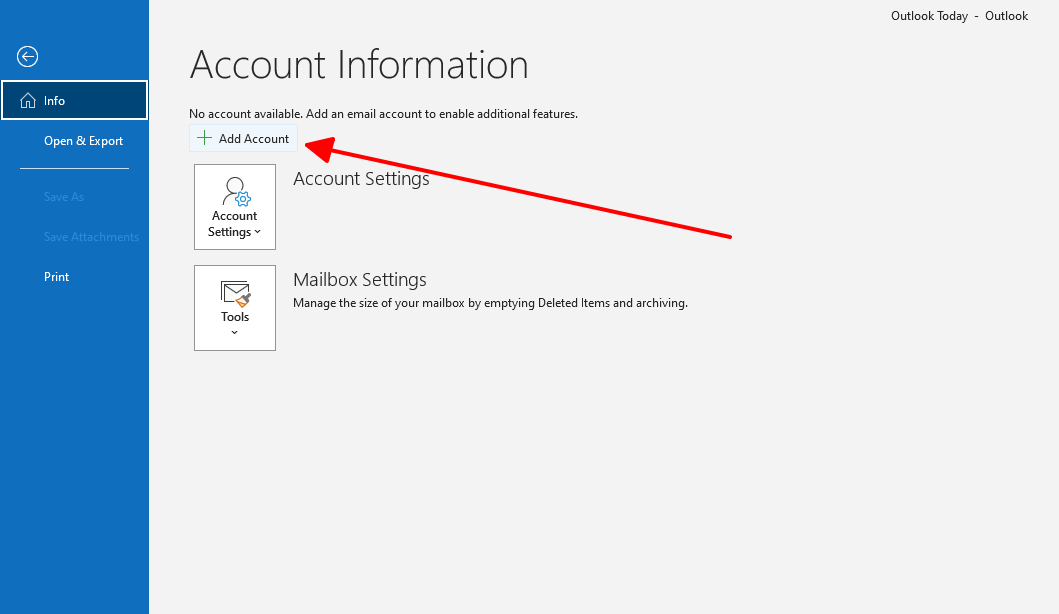Click the back arrow to exit Backstage
The width and height of the screenshot is (1059, 614).
click(28, 57)
